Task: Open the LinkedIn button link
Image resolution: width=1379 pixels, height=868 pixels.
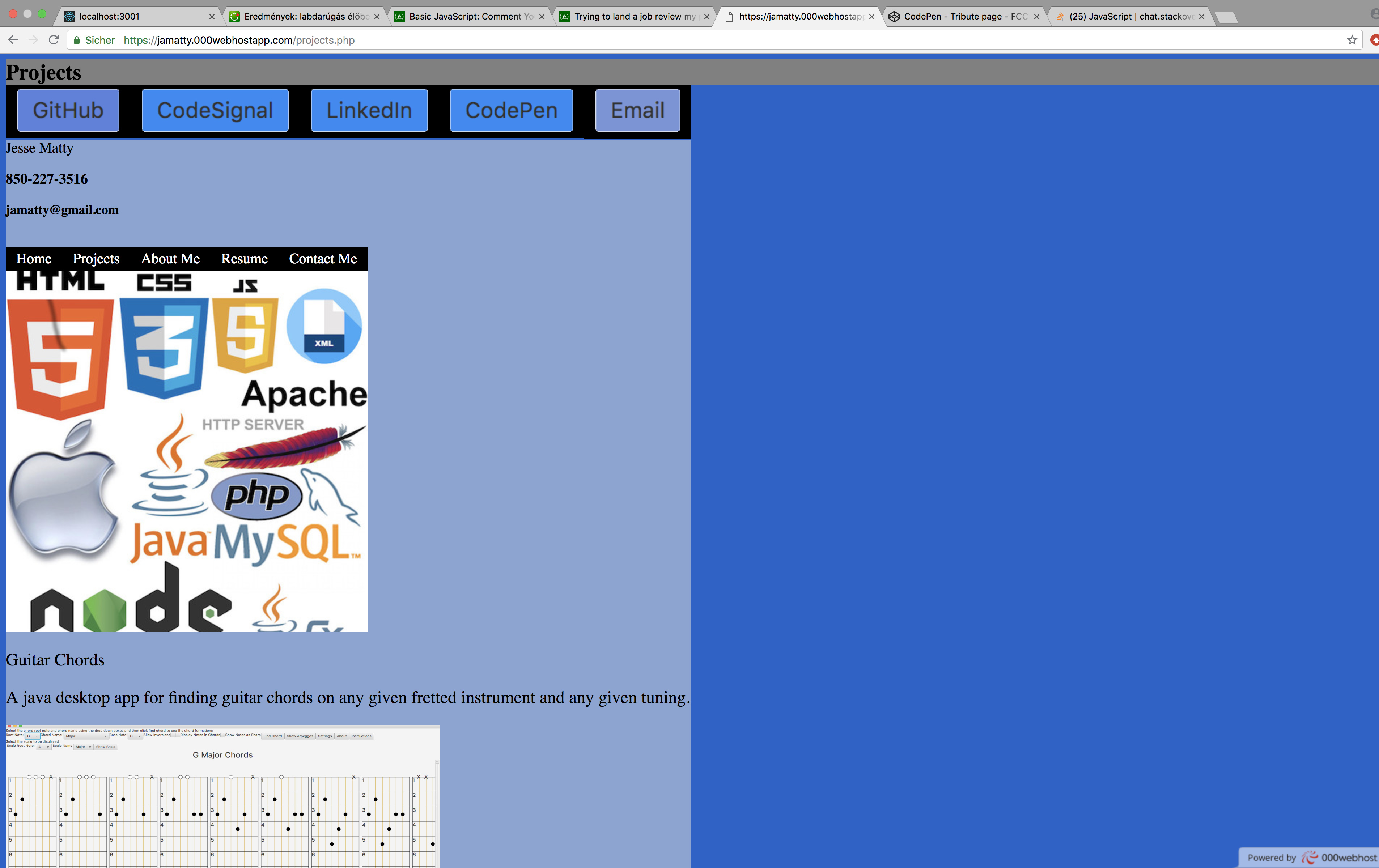Action: 369,110
